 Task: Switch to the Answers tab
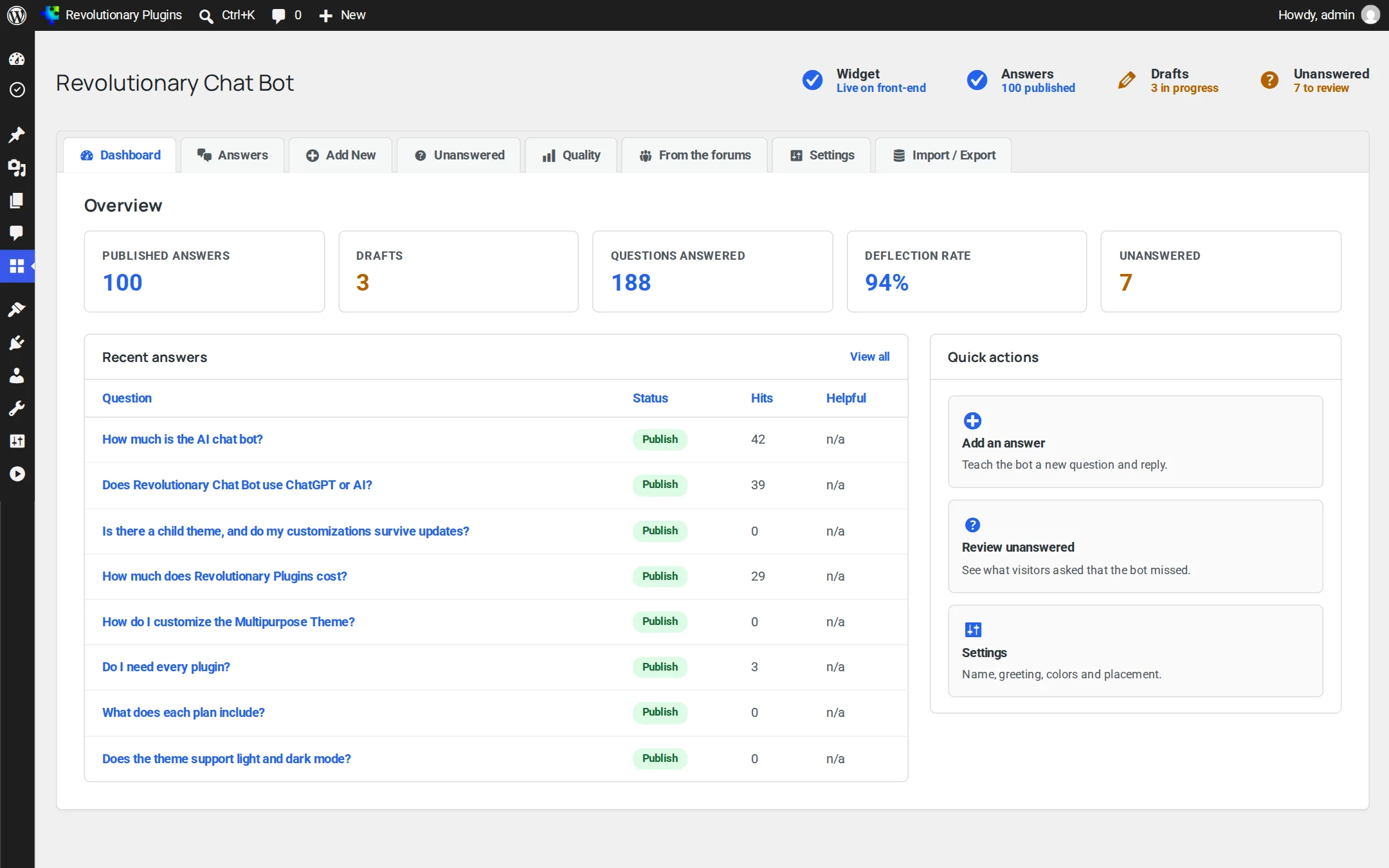pyautogui.click(x=232, y=155)
